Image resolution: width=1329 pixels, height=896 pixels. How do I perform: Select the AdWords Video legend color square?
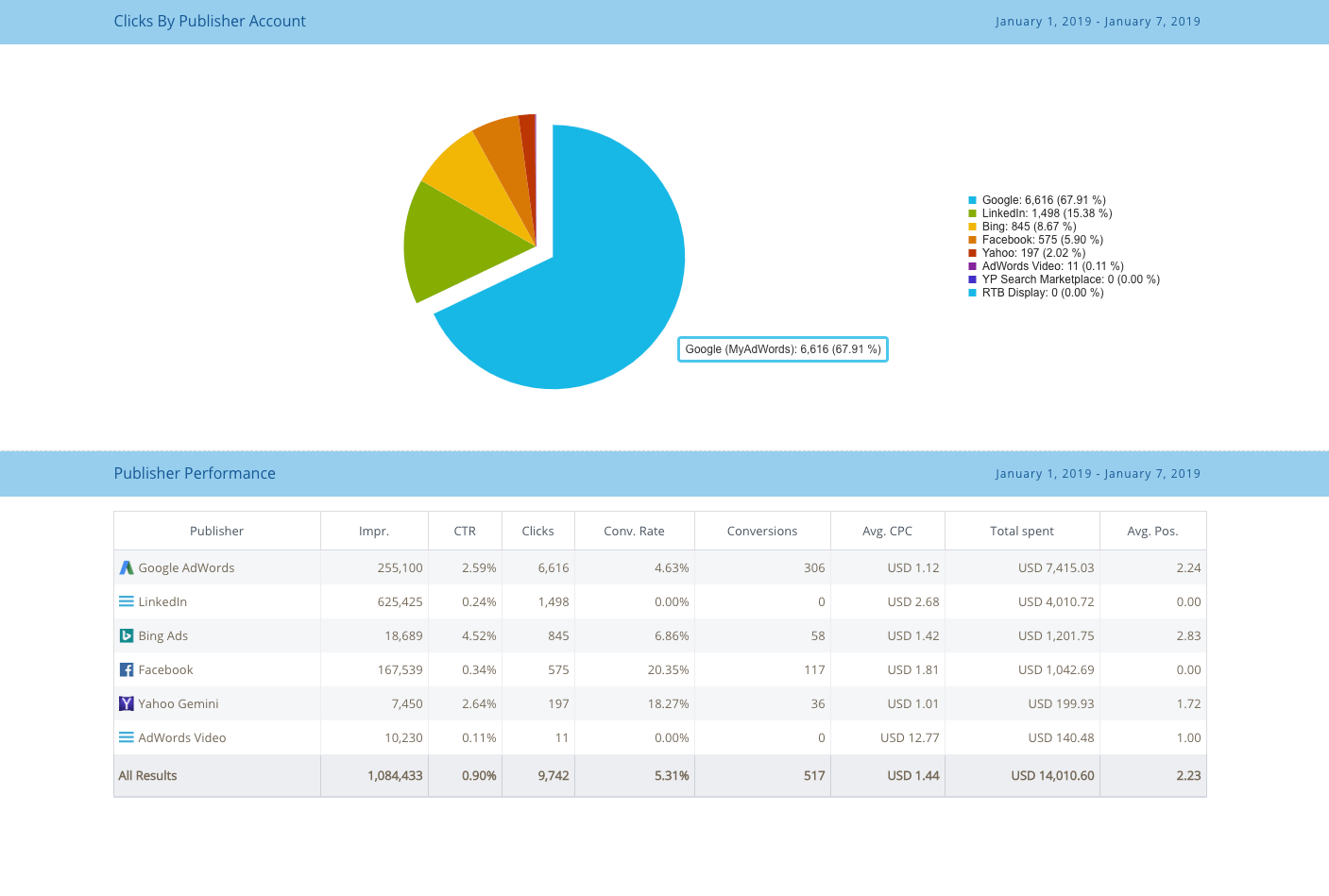[x=972, y=266]
